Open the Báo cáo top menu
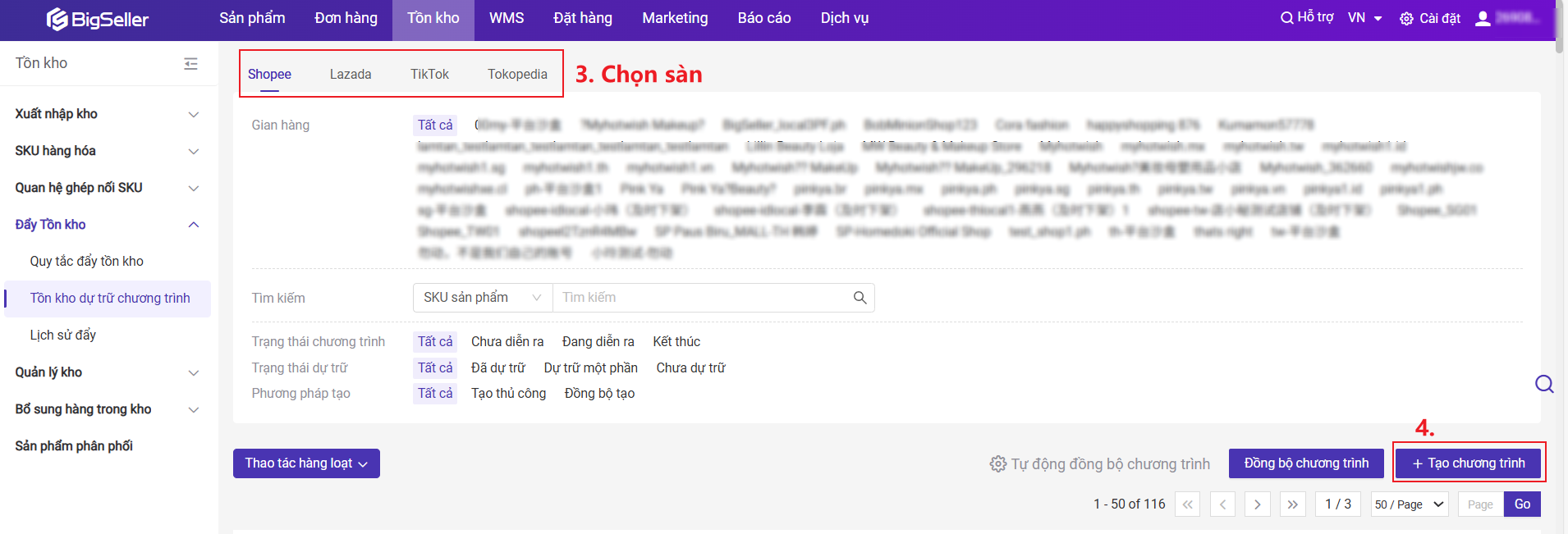 pyautogui.click(x=764, y=18)
